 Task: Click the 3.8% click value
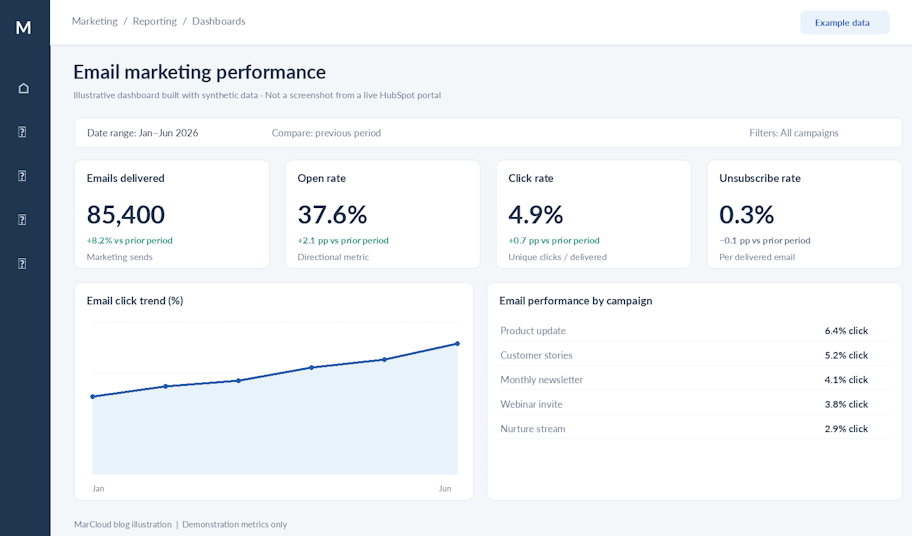[846, 404]
